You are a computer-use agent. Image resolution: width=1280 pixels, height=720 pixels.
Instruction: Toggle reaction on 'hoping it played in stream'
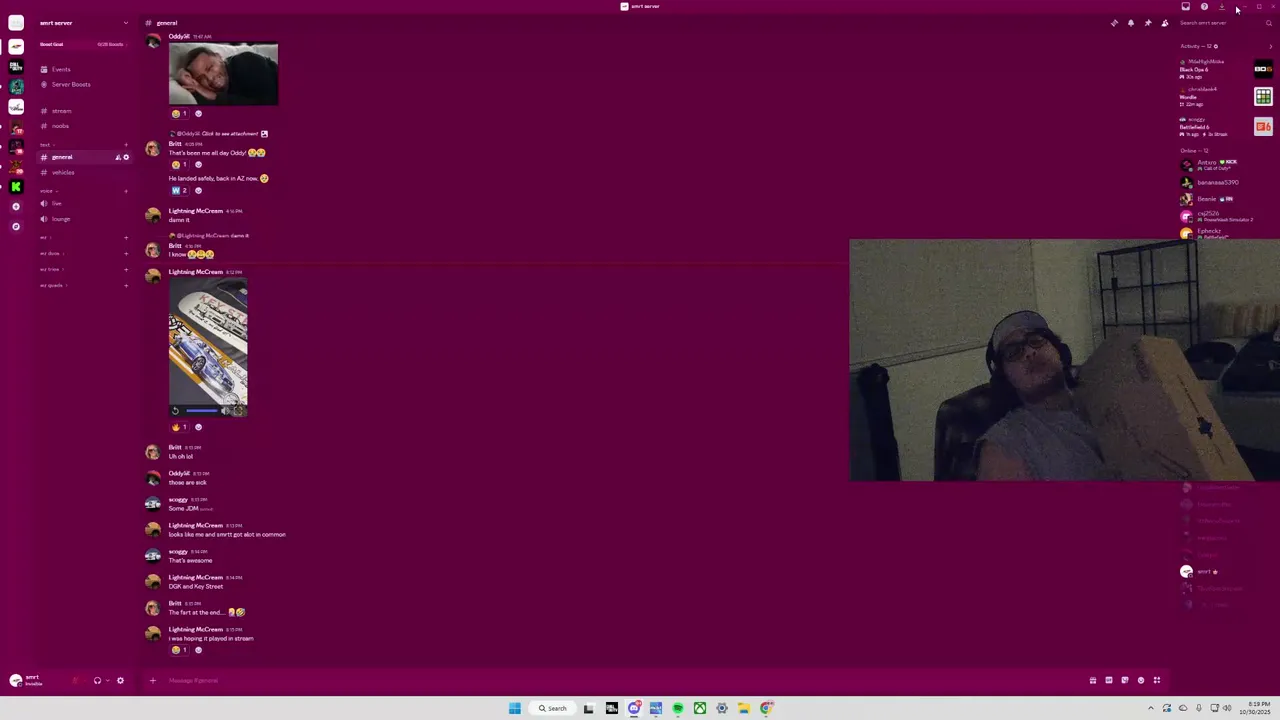pos(180,650)
